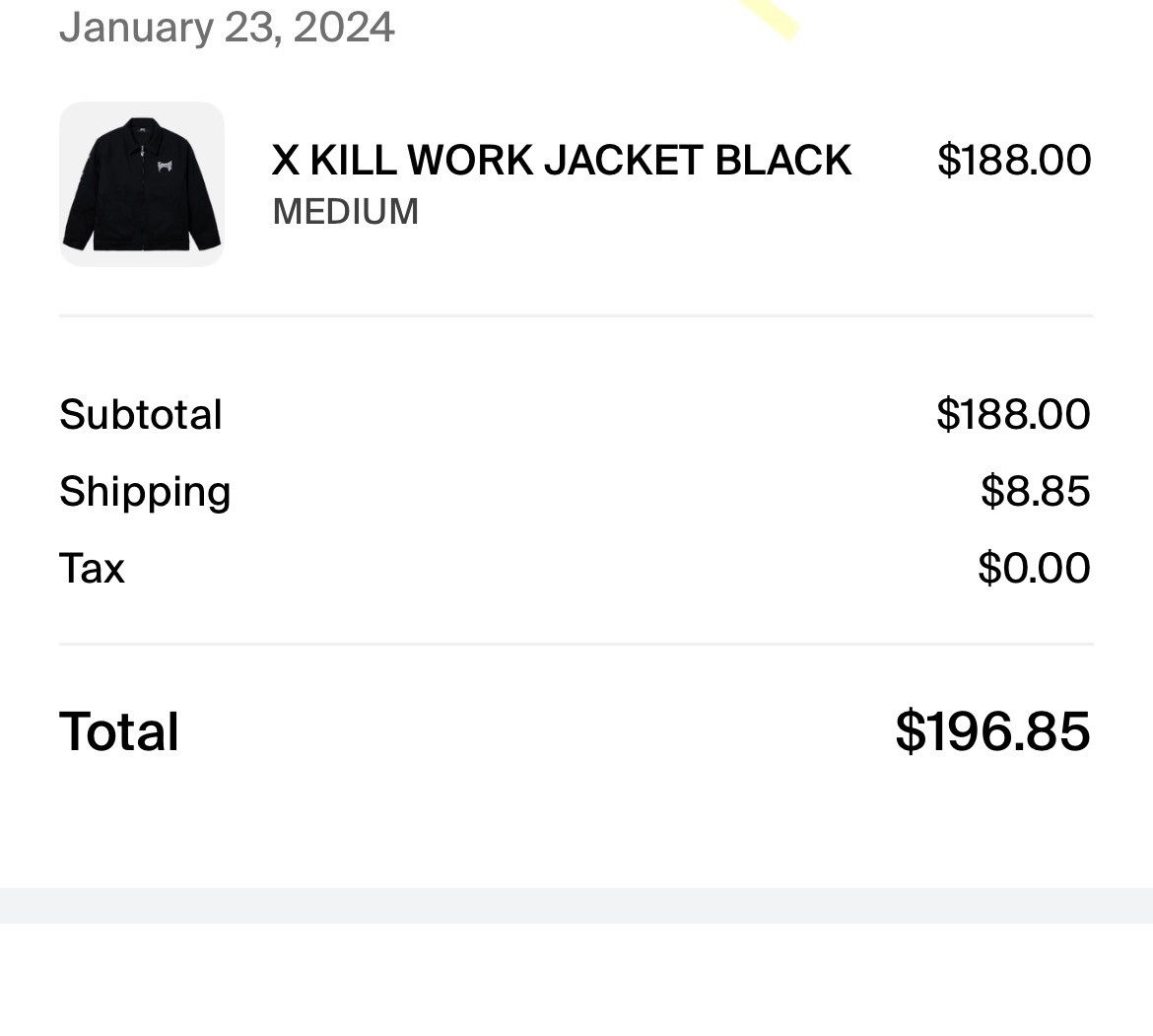Click the jacket product thumbnail image
Viewport: 1153px width, 1036px height.
click(140, 182)
